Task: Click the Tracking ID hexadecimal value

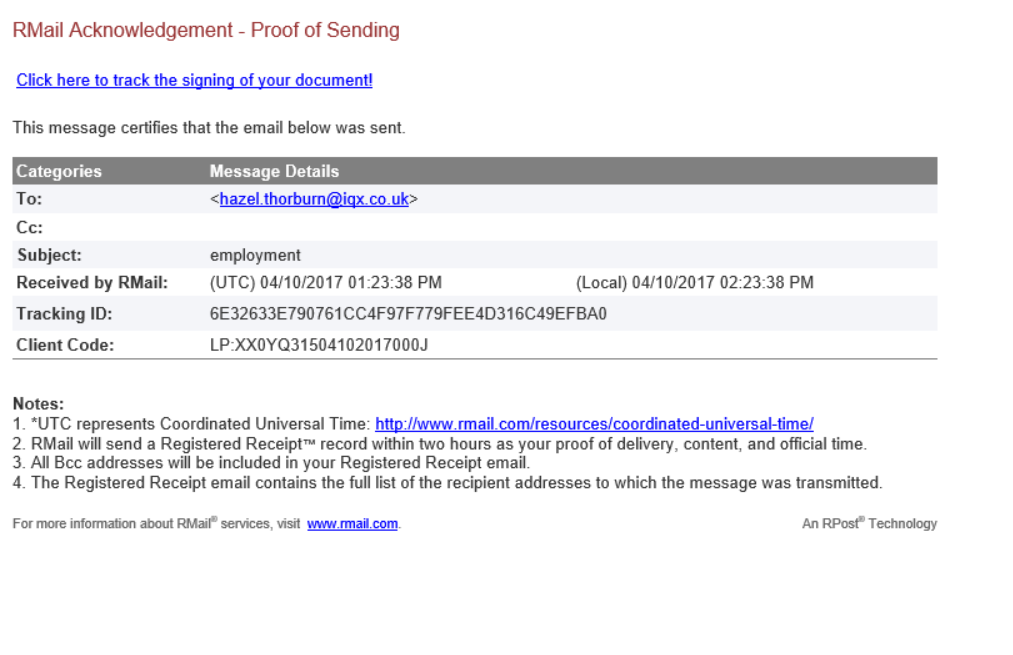Action: pos(408,314)
